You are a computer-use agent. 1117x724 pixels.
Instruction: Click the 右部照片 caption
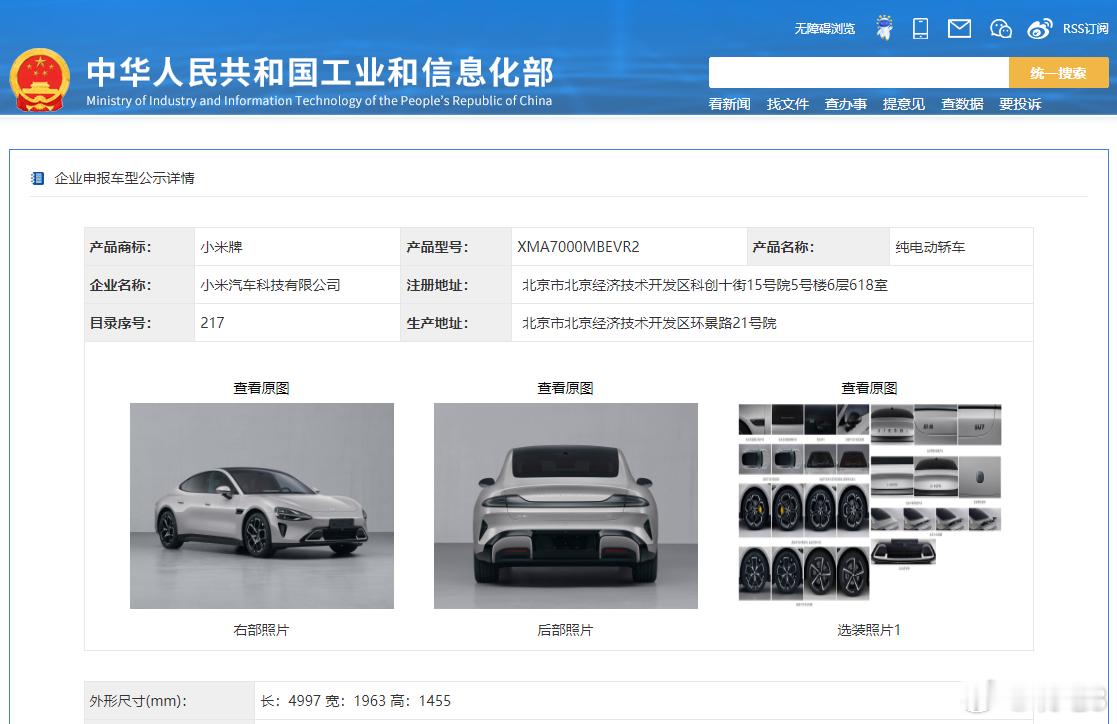click(x=261, y=630)
